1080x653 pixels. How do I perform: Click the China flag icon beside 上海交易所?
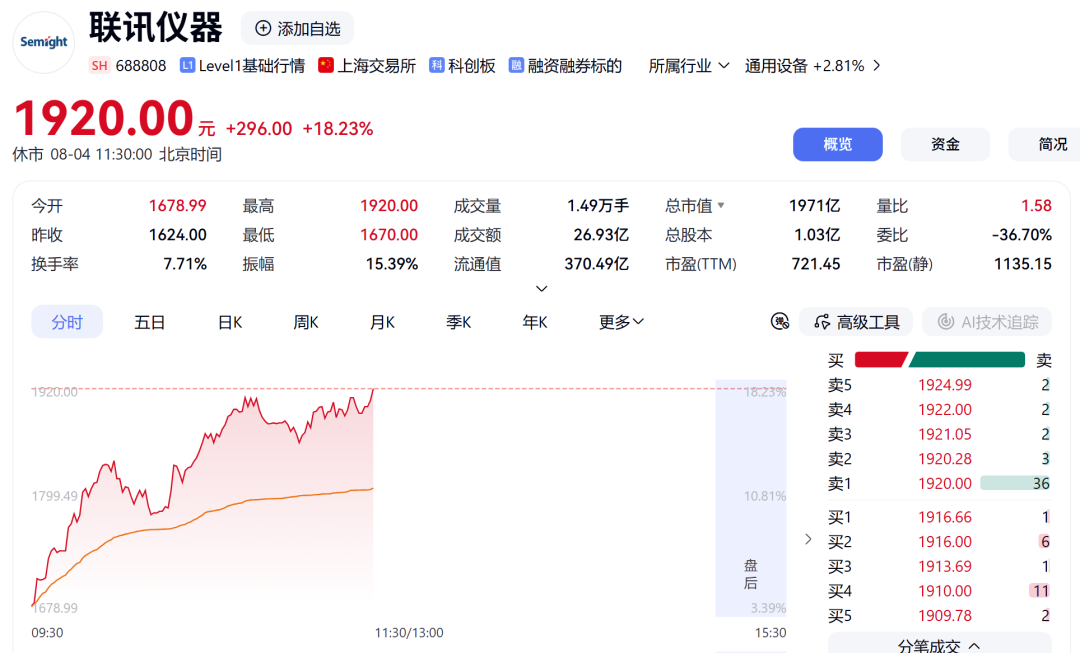[326, 65]
